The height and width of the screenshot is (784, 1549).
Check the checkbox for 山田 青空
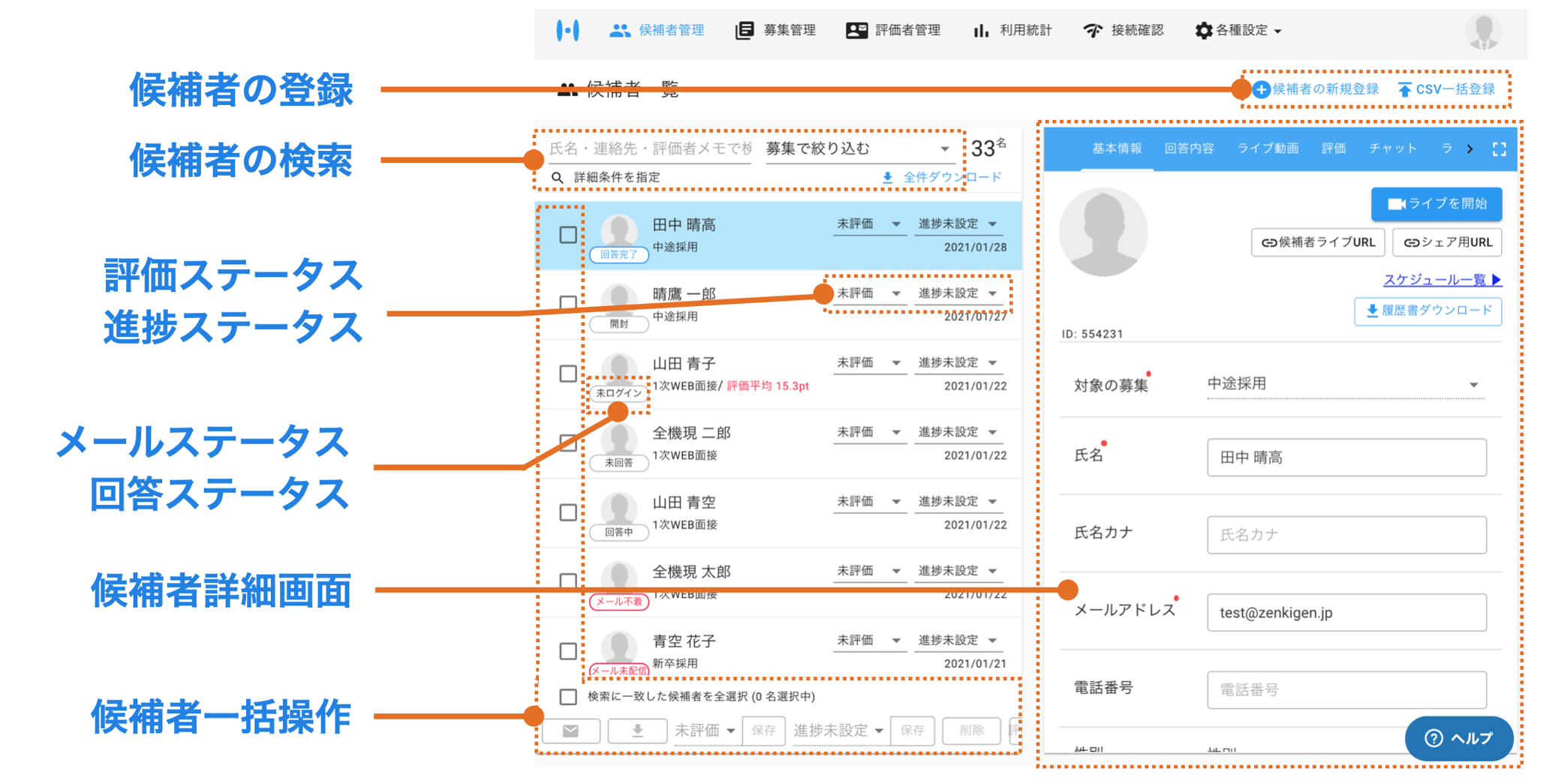pos(568,512)
